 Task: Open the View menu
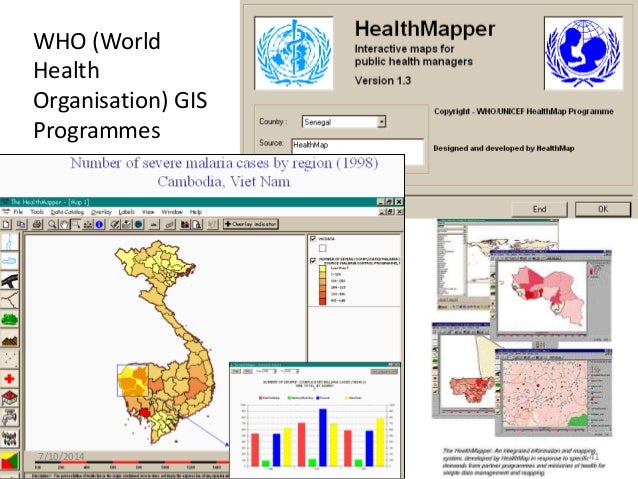148,212
